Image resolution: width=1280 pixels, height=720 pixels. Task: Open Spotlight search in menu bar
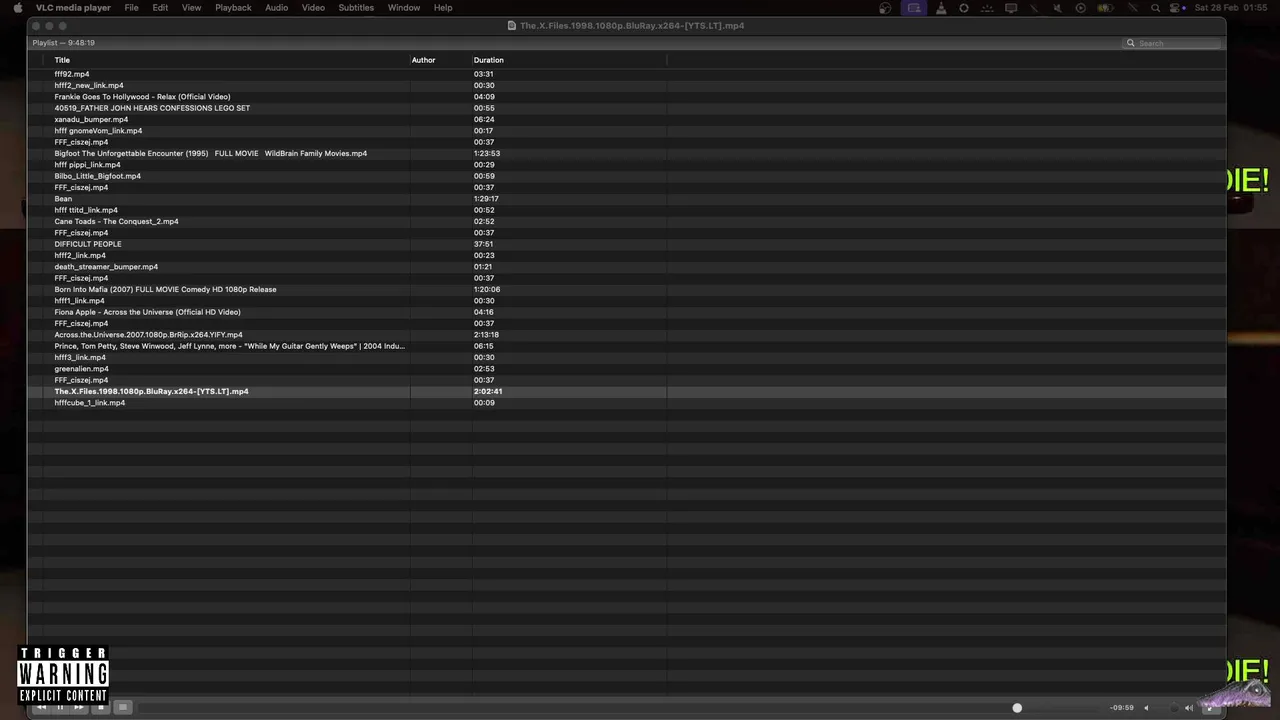point(1155,7)
